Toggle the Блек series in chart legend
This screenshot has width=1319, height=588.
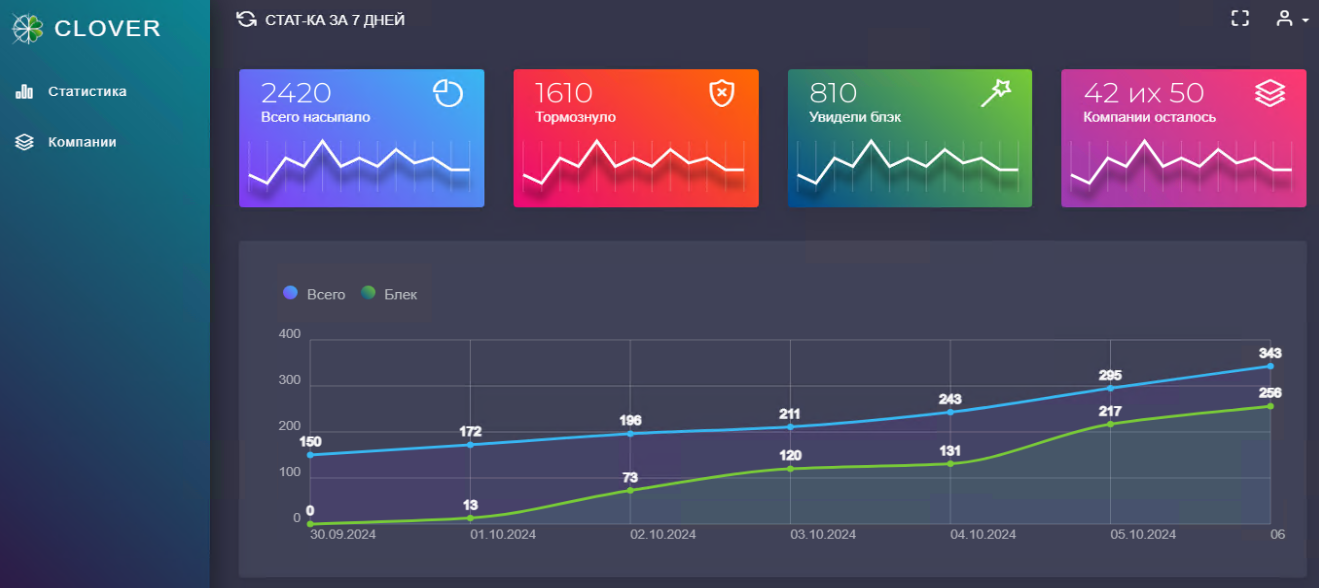[390, 294]
